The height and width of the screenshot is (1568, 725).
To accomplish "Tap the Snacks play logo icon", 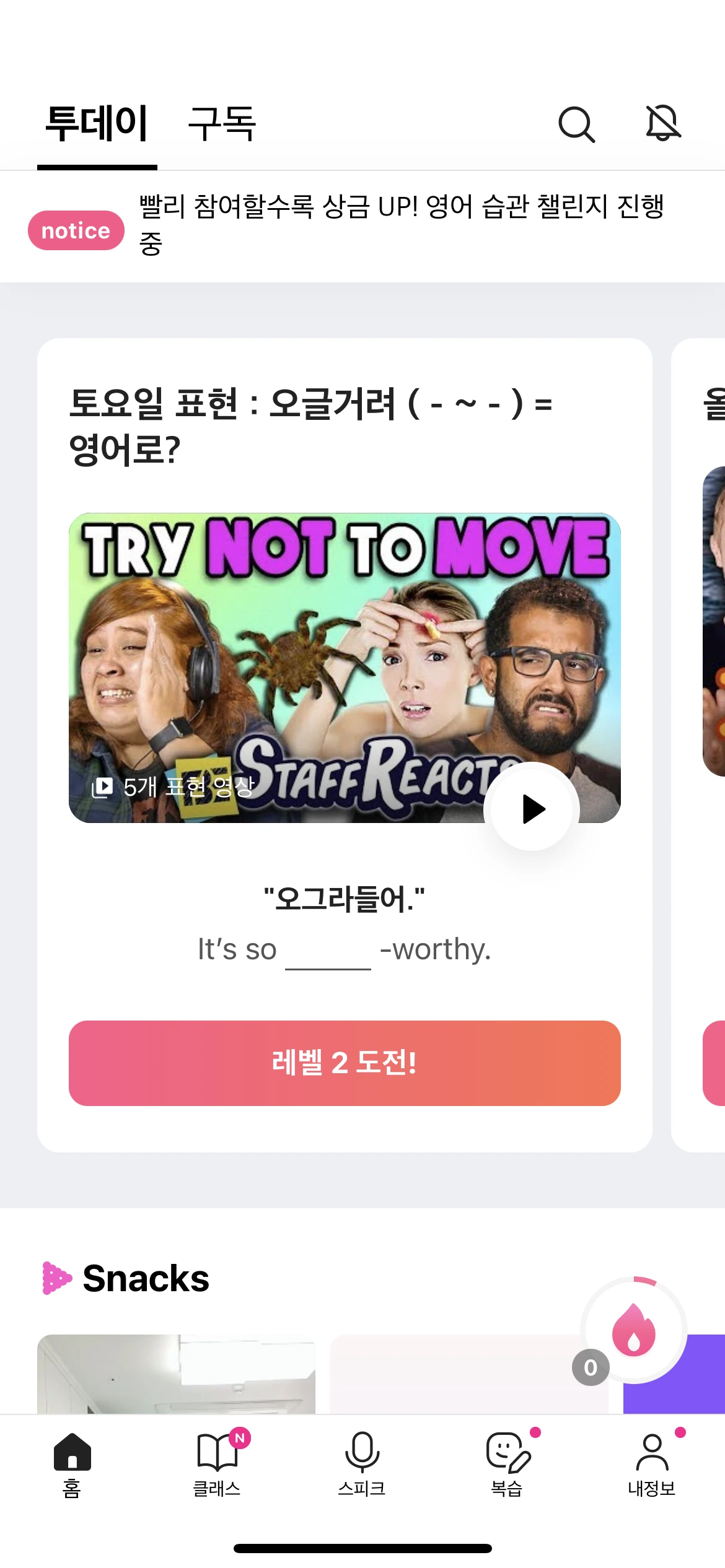I will pyautogui.click(x=57, y=1278).
